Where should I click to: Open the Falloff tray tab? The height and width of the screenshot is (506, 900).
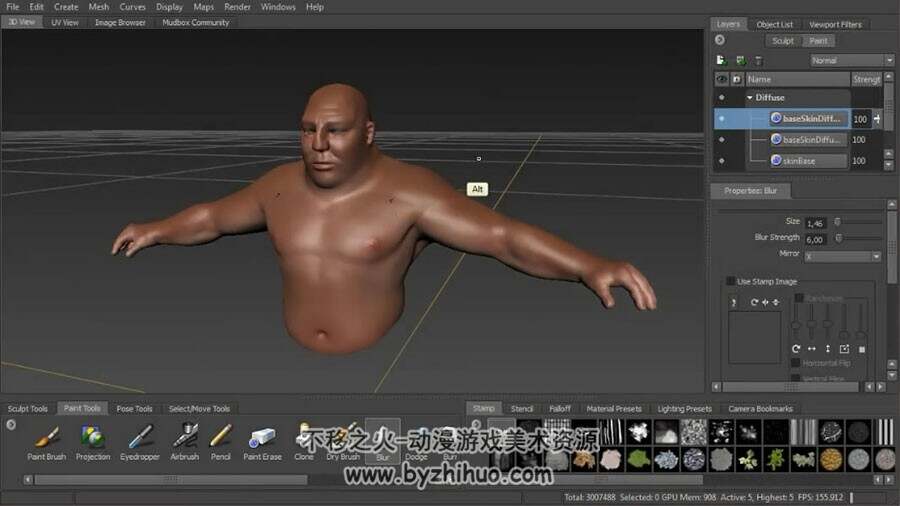560,408
